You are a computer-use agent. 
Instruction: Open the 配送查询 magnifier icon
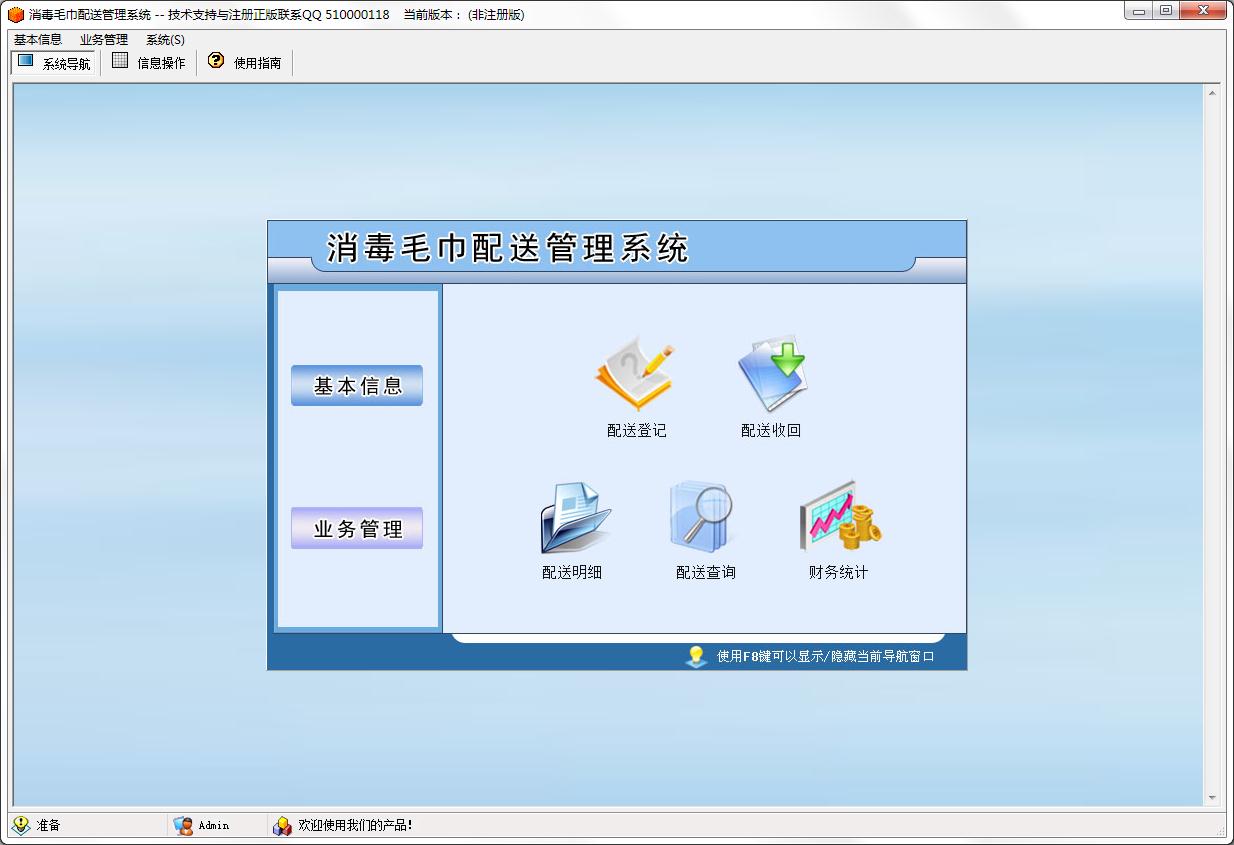point(704,517)
